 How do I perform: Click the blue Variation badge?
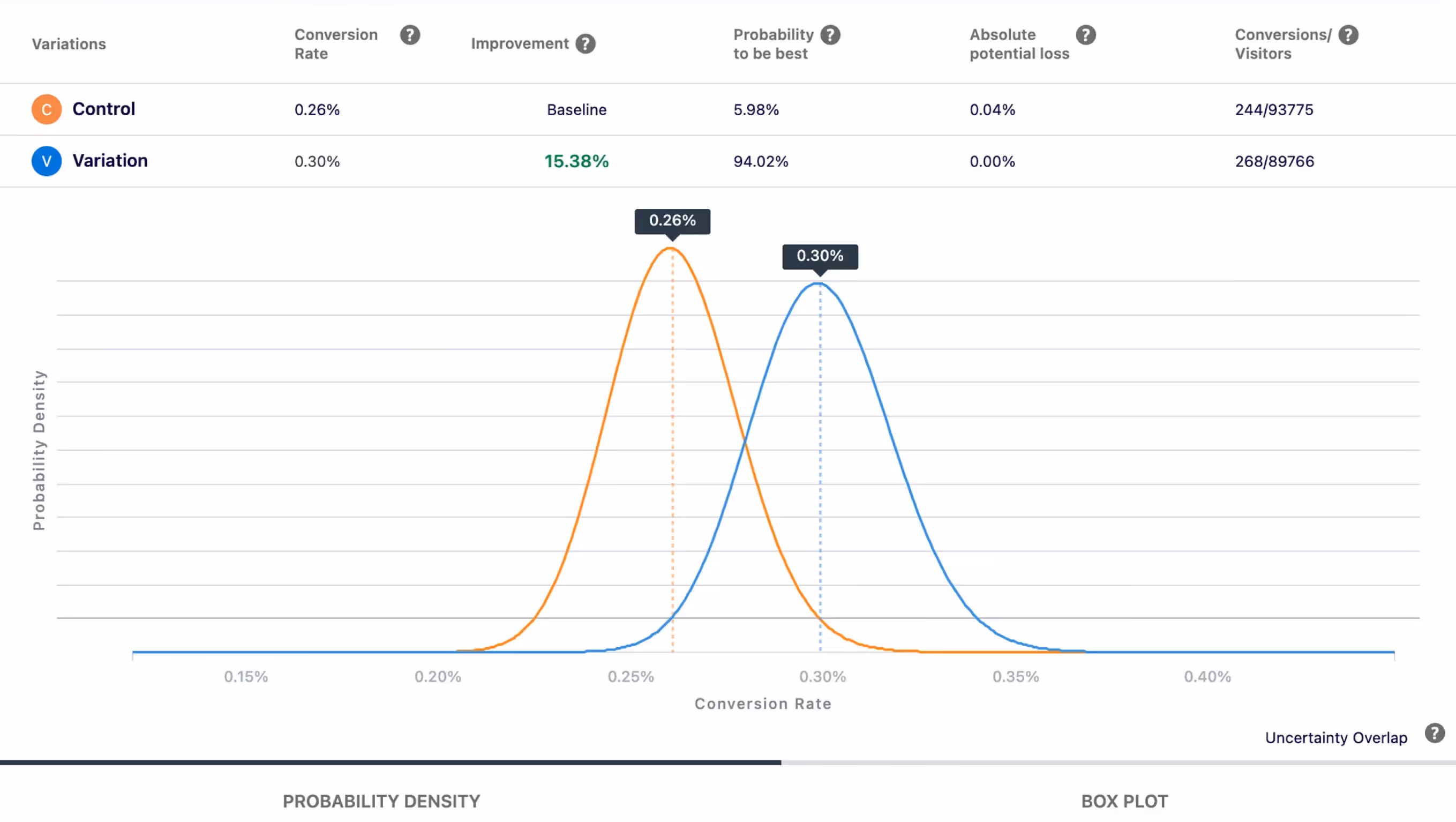47,161
